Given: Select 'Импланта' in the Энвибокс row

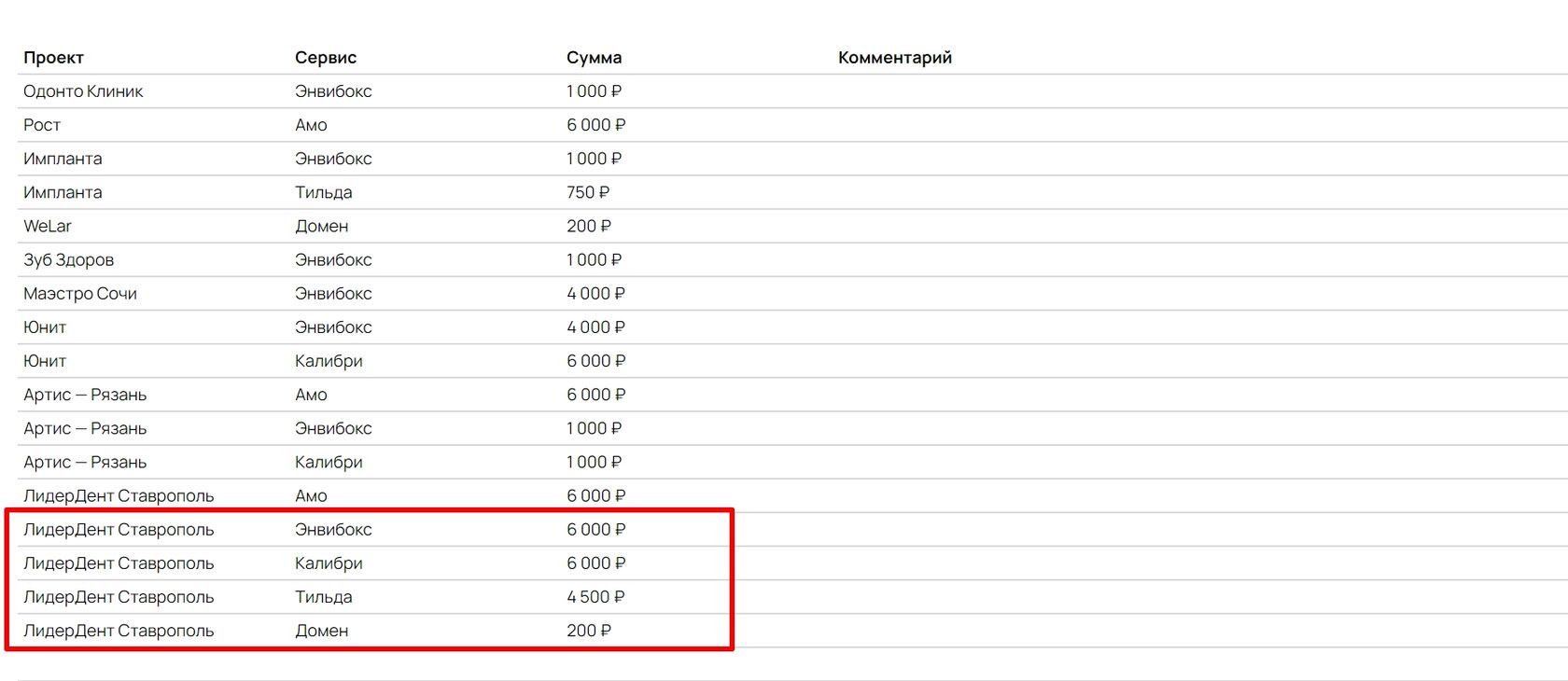Looking at the screenshot, I should 63,159.
